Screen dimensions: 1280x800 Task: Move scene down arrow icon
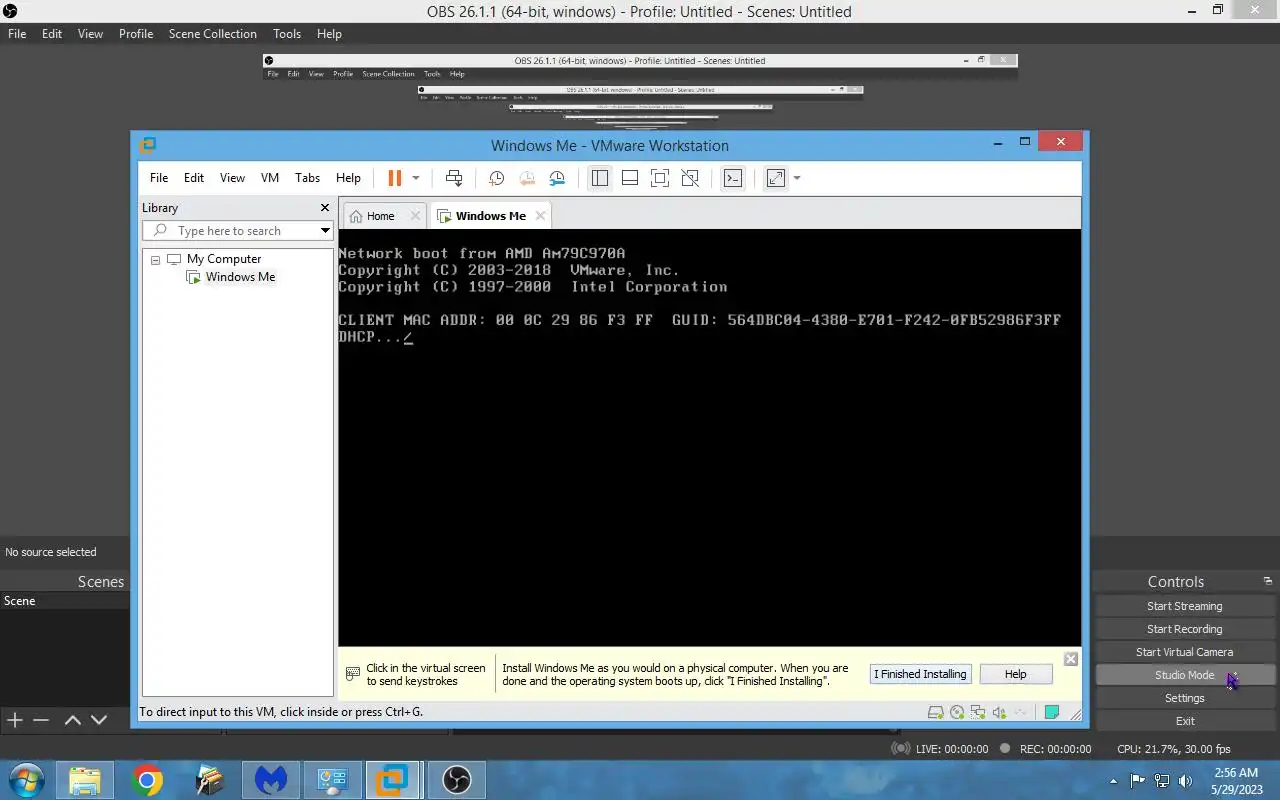99,720
